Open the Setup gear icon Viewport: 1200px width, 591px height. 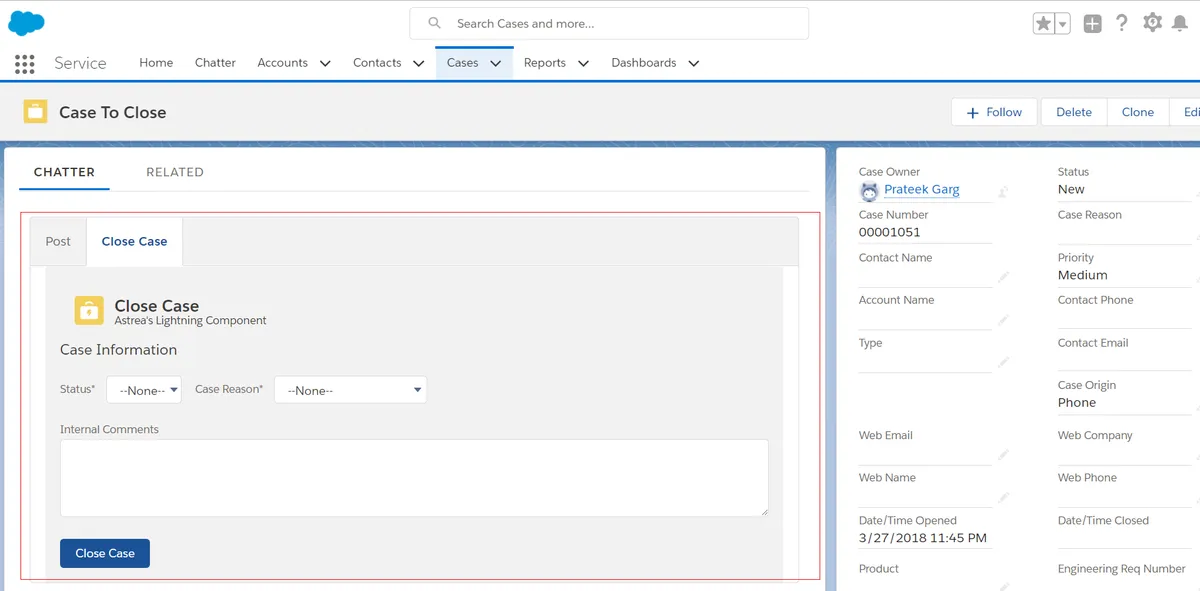click(1152, 23)
